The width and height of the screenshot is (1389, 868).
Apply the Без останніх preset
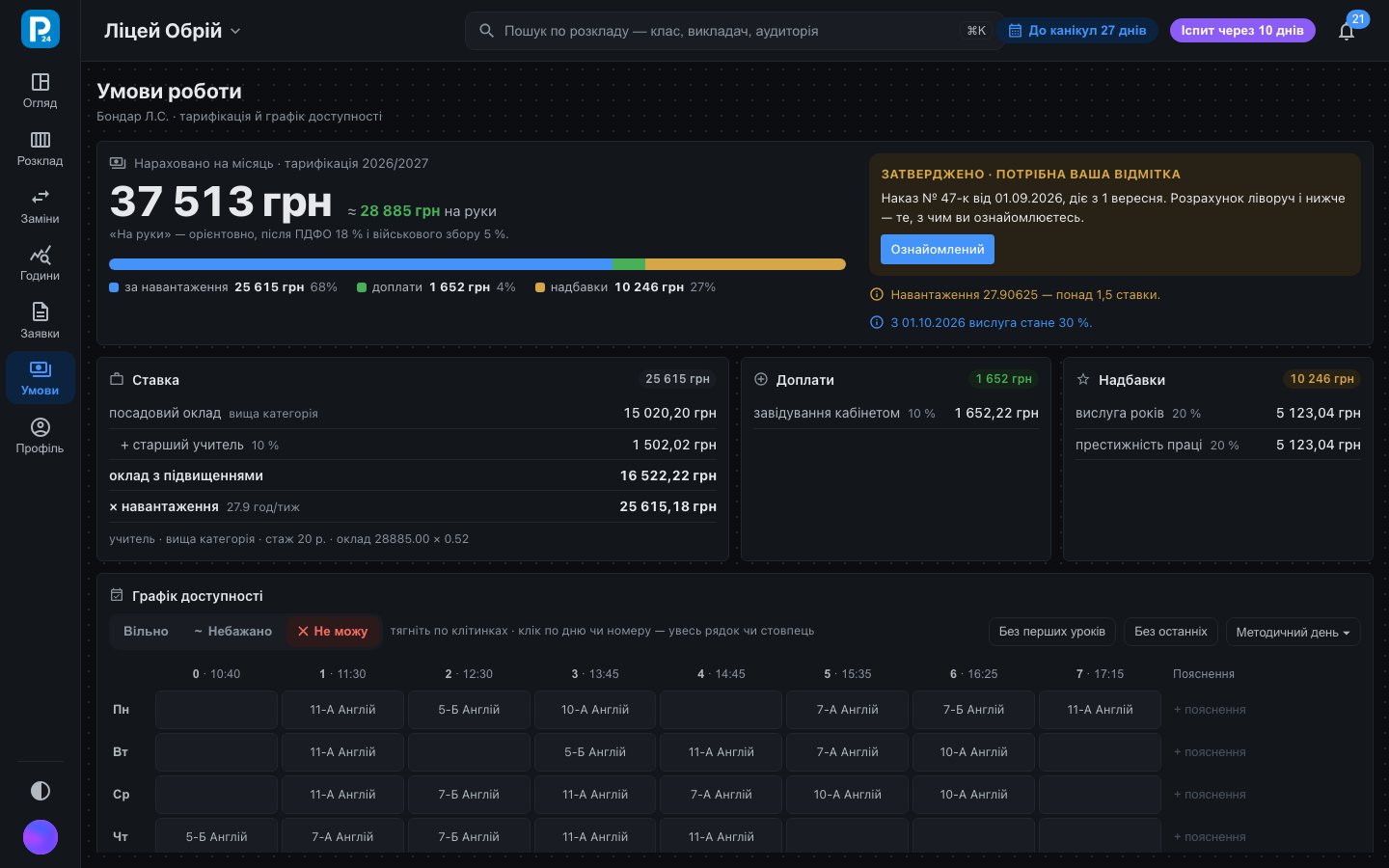pyautogui.click(x=1170, y=632)
